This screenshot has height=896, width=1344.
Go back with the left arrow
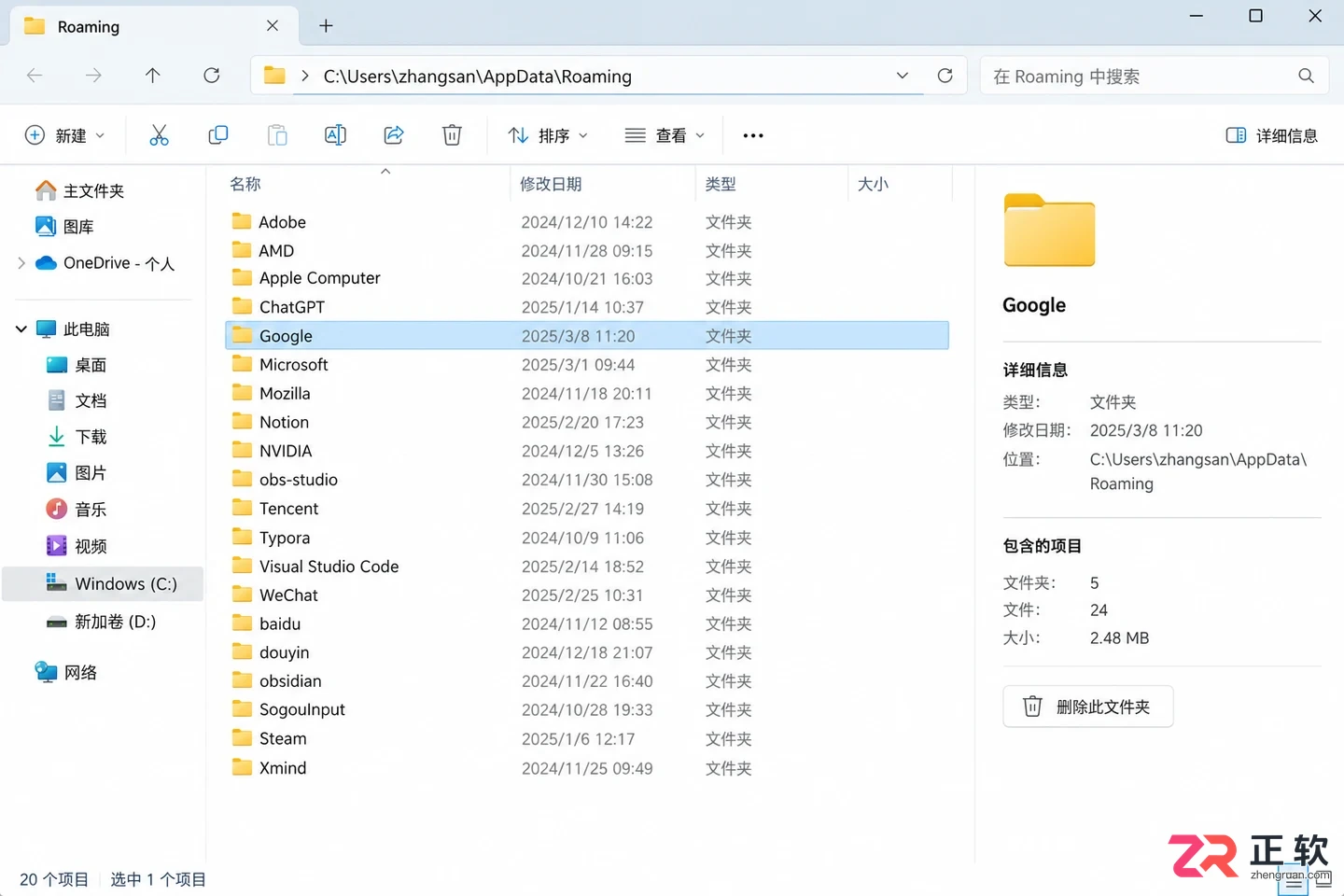(x=35, y=76)
